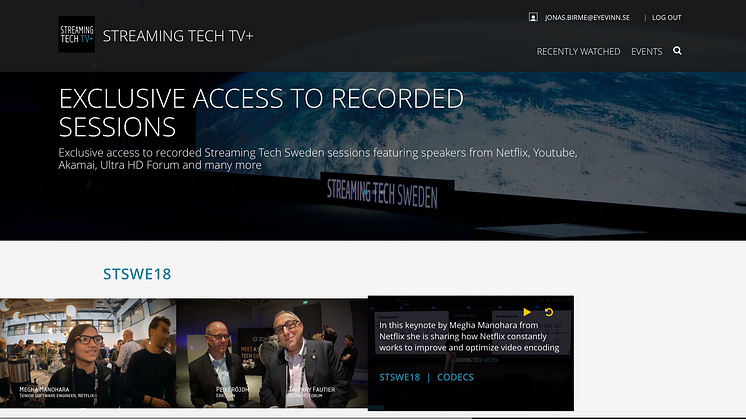746x419 pixels.
Task: Click Megha Manohara's name caption
Action: (46, 389)
